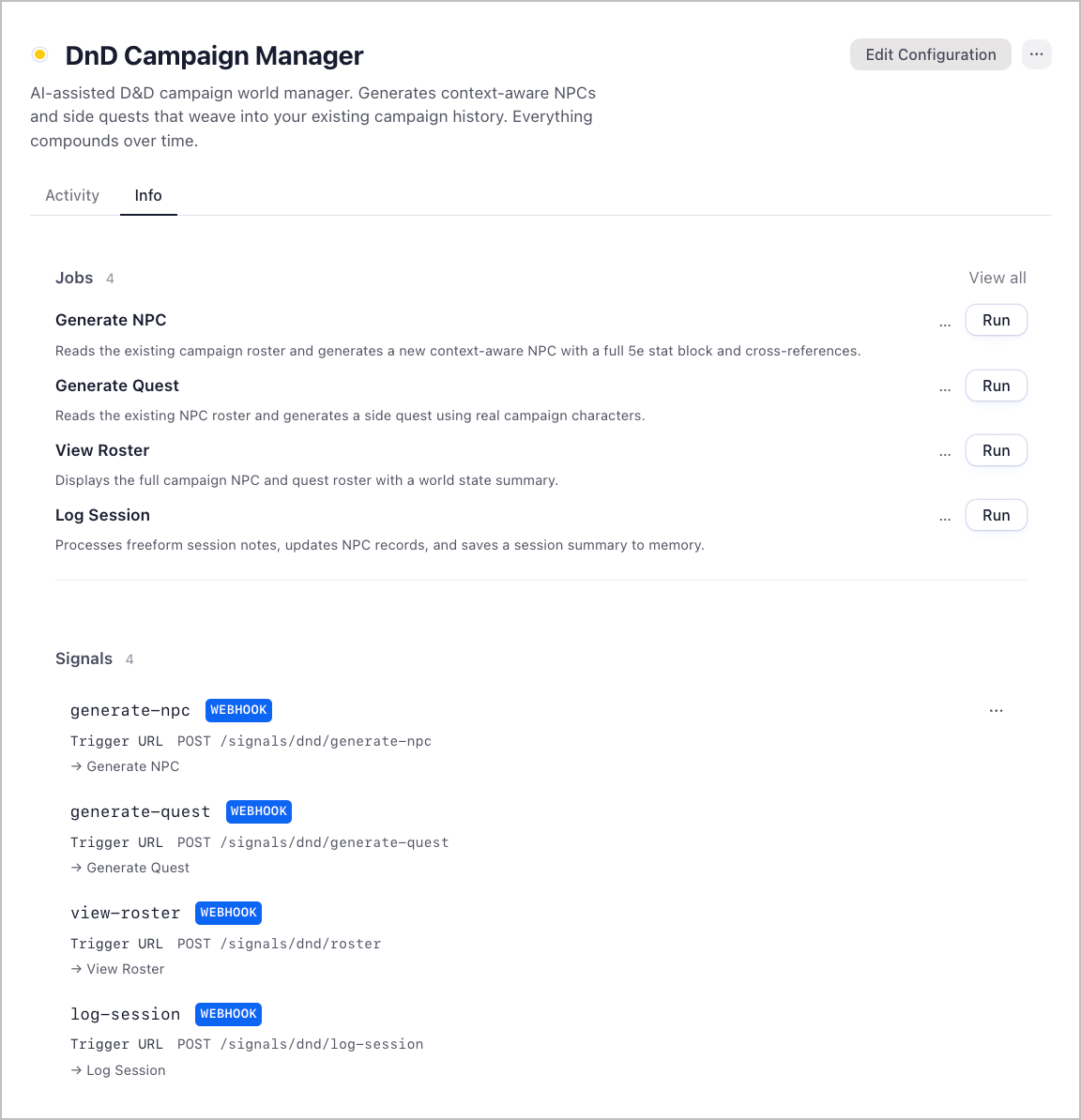1081x1120 pixels.
Task: Follow the arrow link to Generate NPC
Action: pos(125,766)
